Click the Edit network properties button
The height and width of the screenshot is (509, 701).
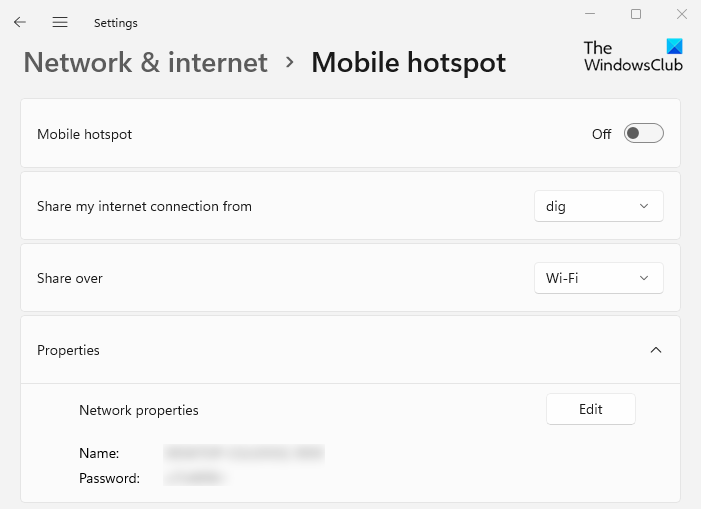pos(590,409)
